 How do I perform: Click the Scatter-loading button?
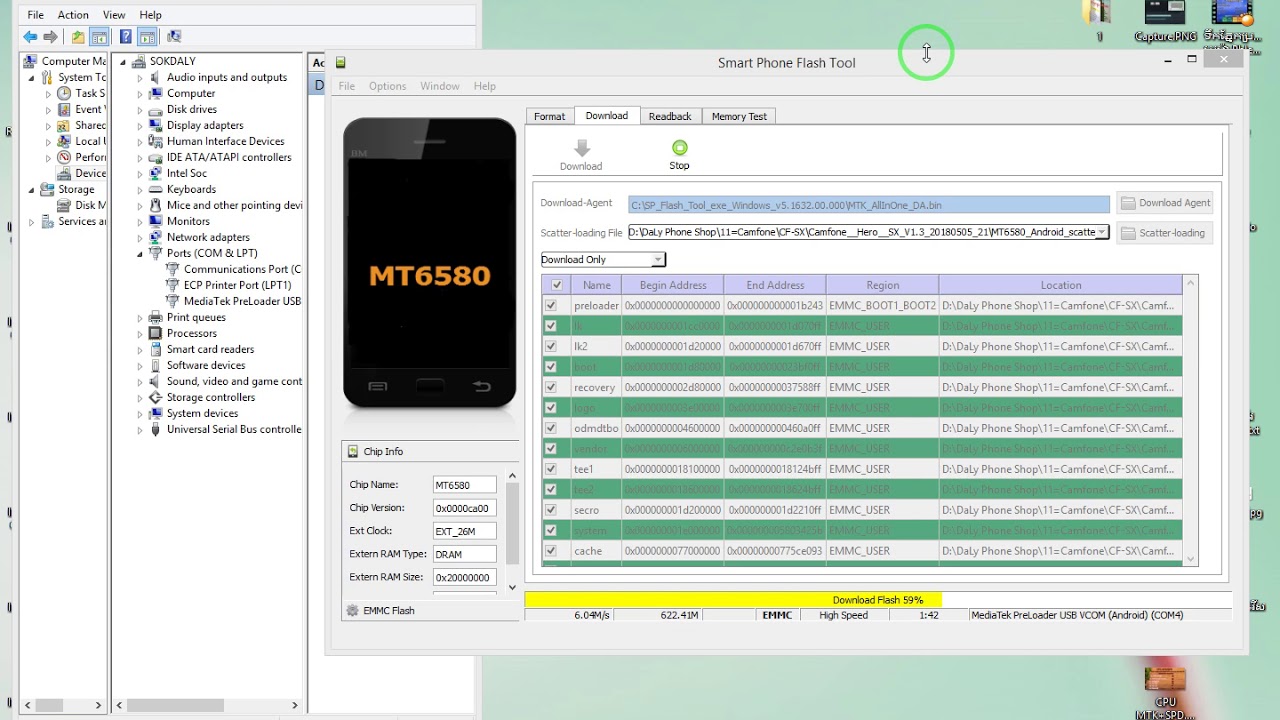pos(1164,233)
